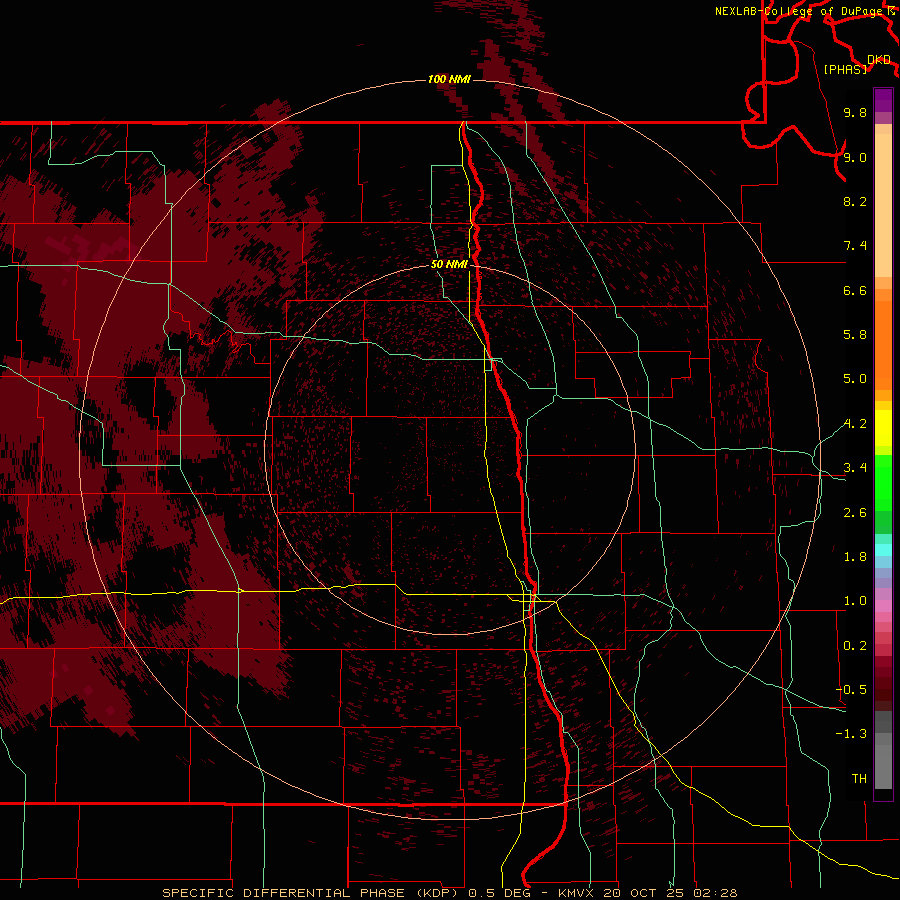The image size is (900, 900).
Task: Select the 1.8 colorbar value label
Action: point(855,557)
